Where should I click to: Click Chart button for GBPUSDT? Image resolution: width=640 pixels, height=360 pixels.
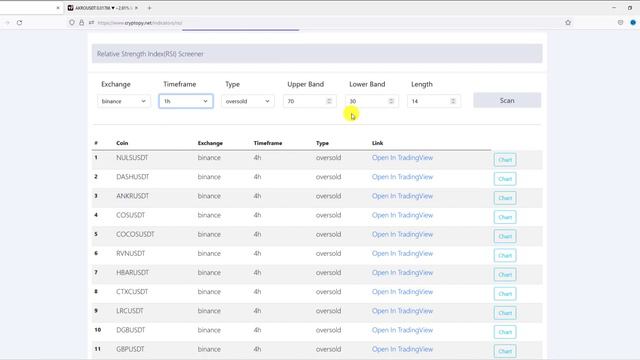coord(505,351)
